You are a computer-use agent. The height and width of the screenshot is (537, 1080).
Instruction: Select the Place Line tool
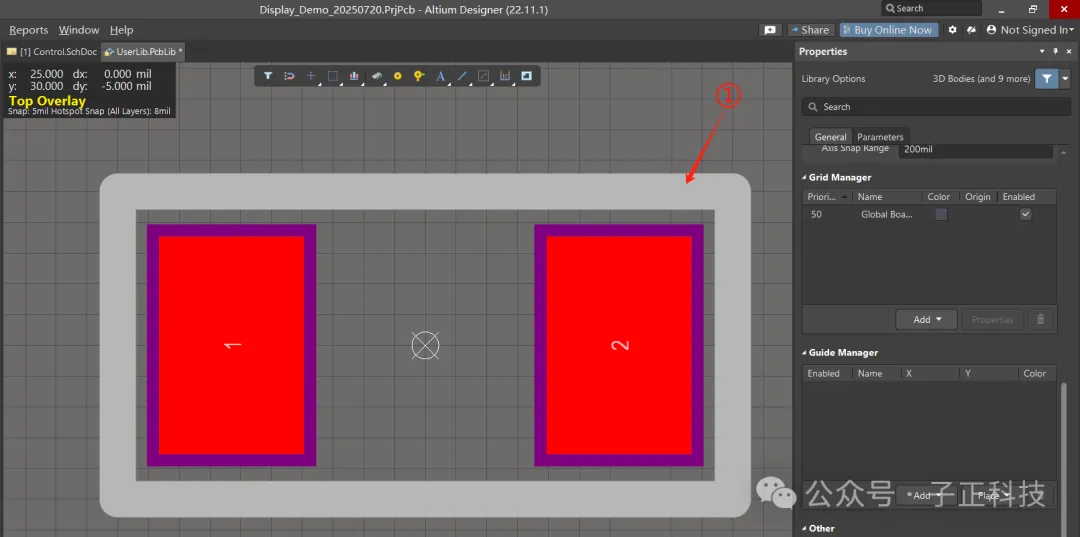click(462, 76)
